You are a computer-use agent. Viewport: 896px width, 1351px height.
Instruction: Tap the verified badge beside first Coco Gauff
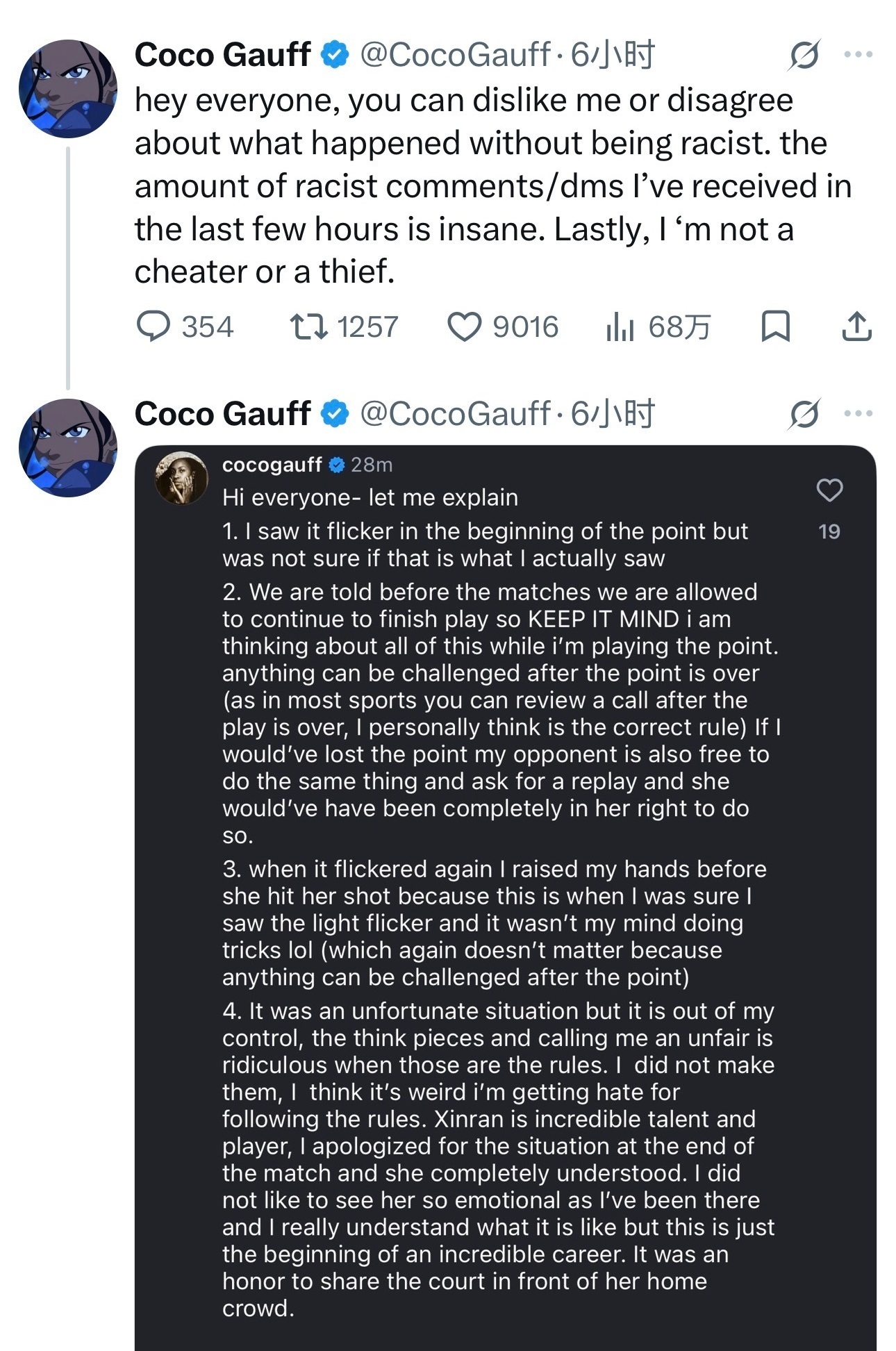[x=335, y=55]
